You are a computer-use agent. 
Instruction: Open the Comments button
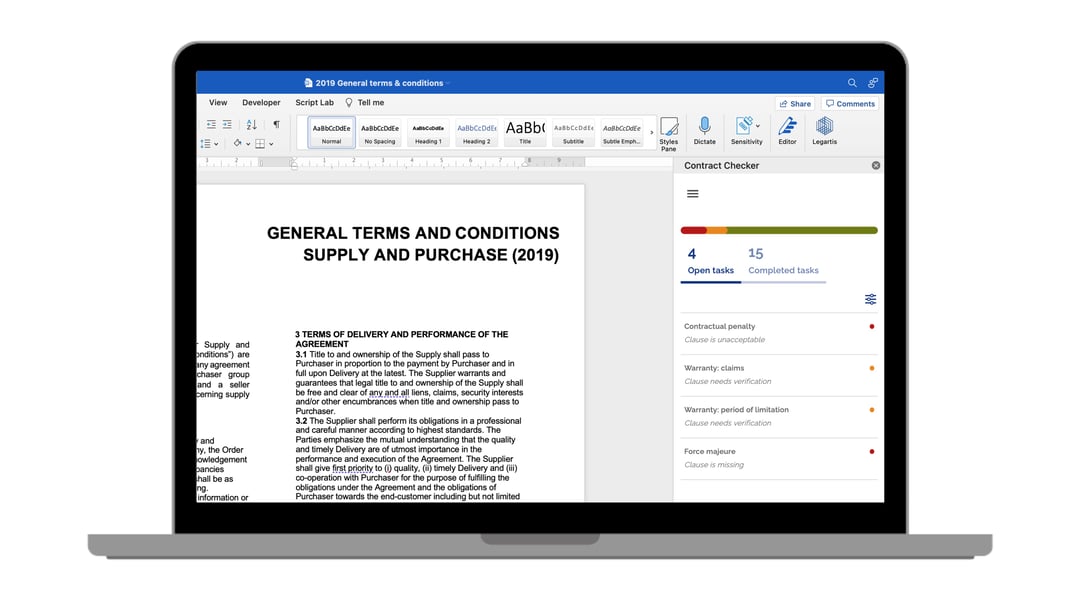pyautogui.click(x=850, y=104)
